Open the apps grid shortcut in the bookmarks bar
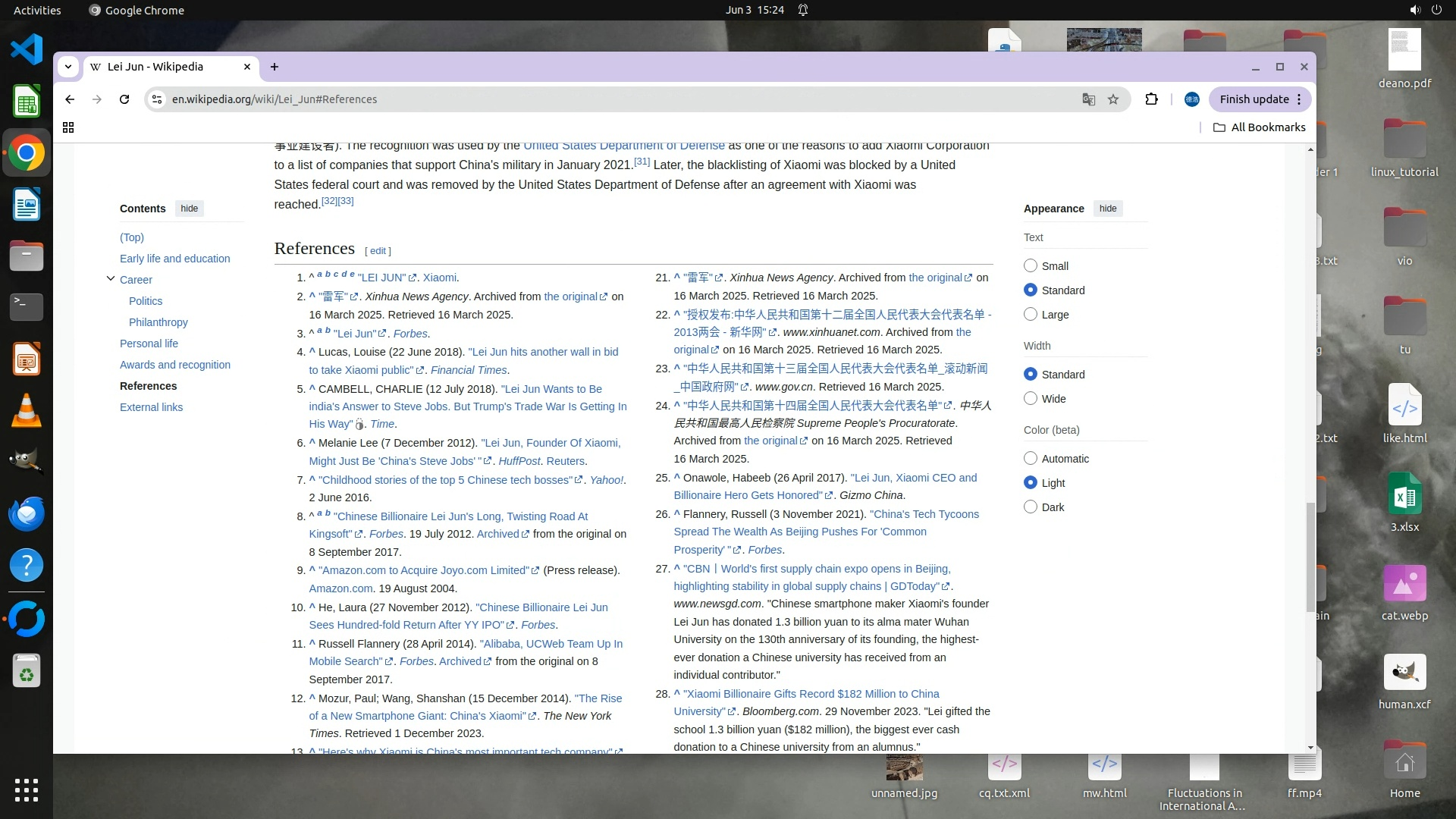Image resolution: width=1456 pixels, height=819 pixels. [68, 127]
